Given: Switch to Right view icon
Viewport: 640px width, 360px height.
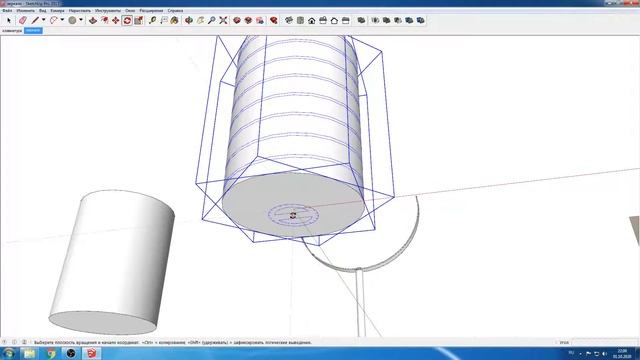Looking at the screenshot, I should [x=323, y=20].
